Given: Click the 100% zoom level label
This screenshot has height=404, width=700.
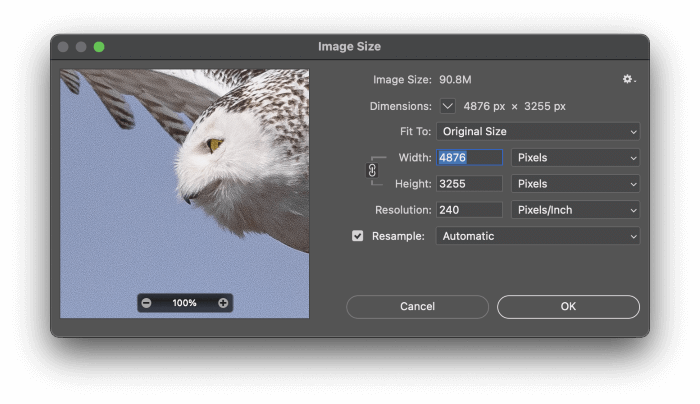Looking at the screenshot, I should click(185, 303).
